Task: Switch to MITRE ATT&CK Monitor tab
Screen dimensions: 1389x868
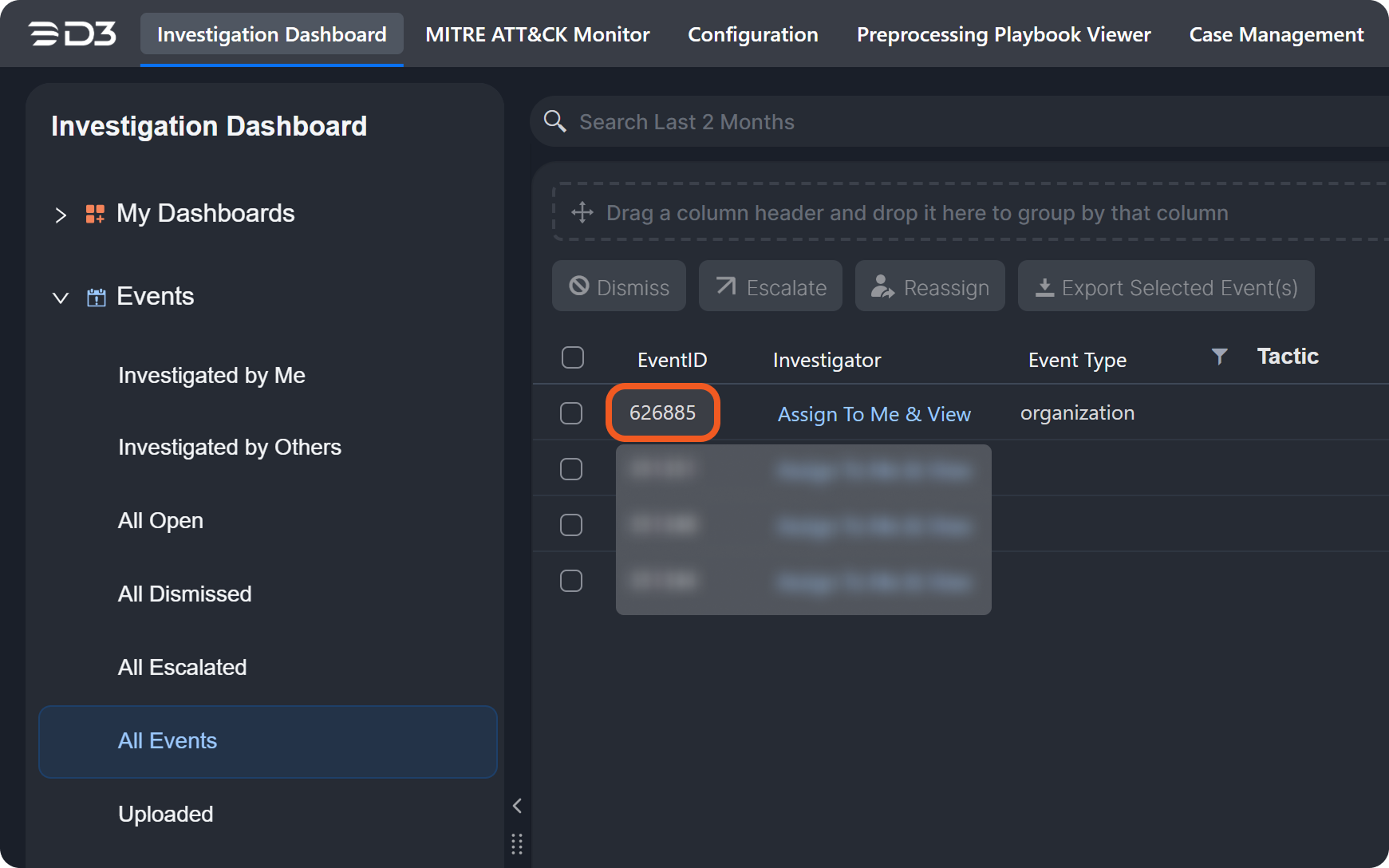Action: pyautogui.click(x=537, y=34)
